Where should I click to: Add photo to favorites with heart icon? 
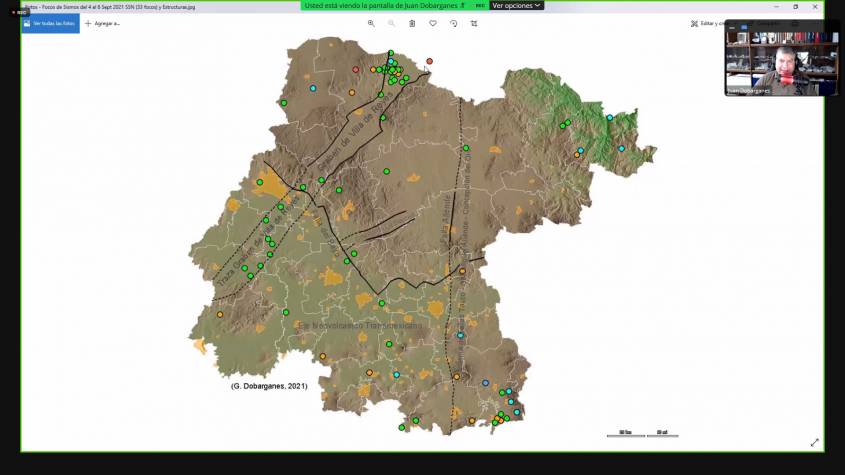433,23
